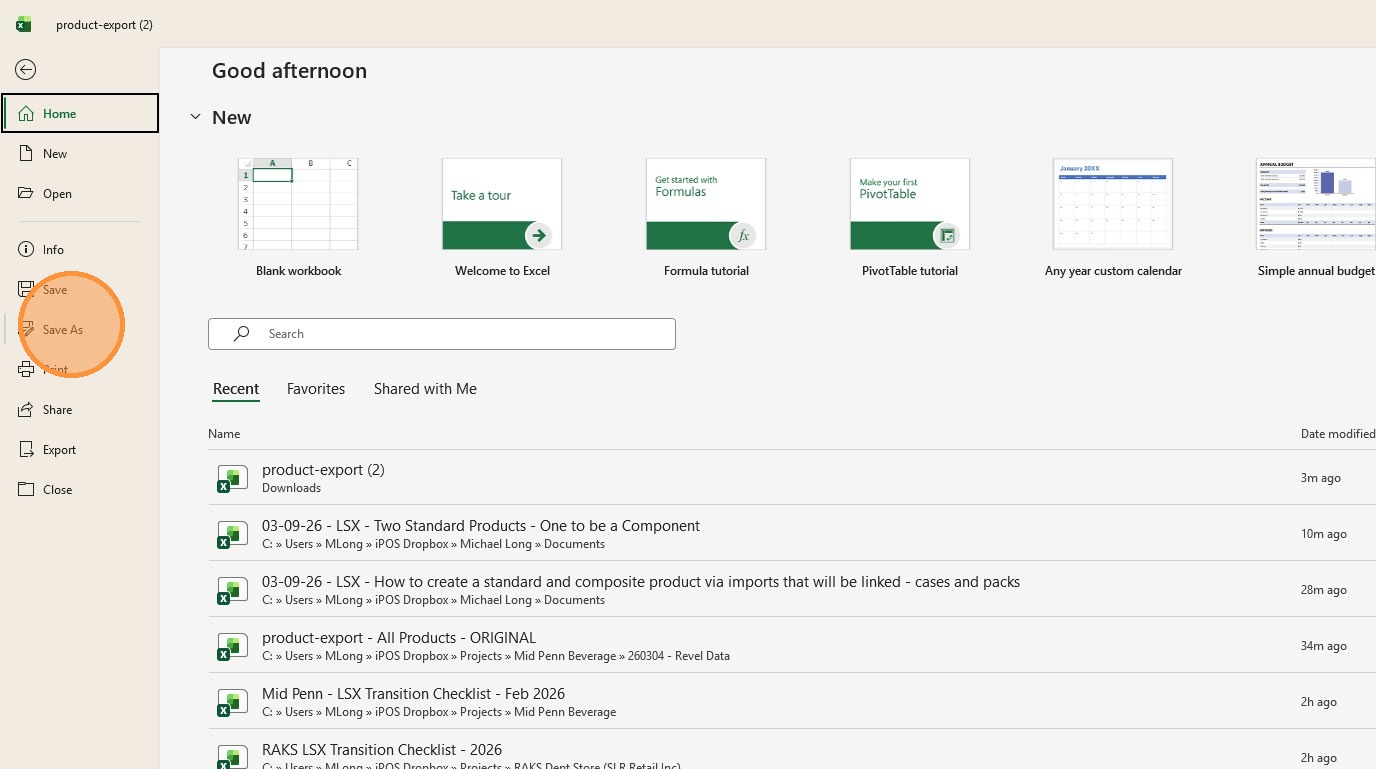Click the magnifier icon in Search box

(241, 334)
